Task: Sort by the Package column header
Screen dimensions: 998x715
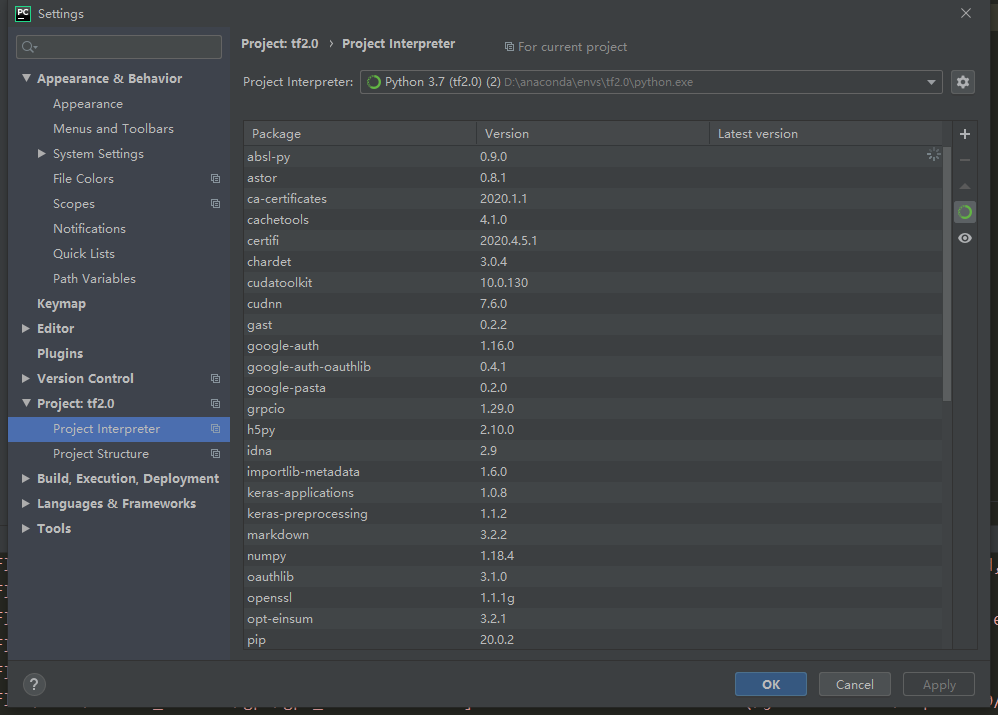Action: (x=360, y=134)
